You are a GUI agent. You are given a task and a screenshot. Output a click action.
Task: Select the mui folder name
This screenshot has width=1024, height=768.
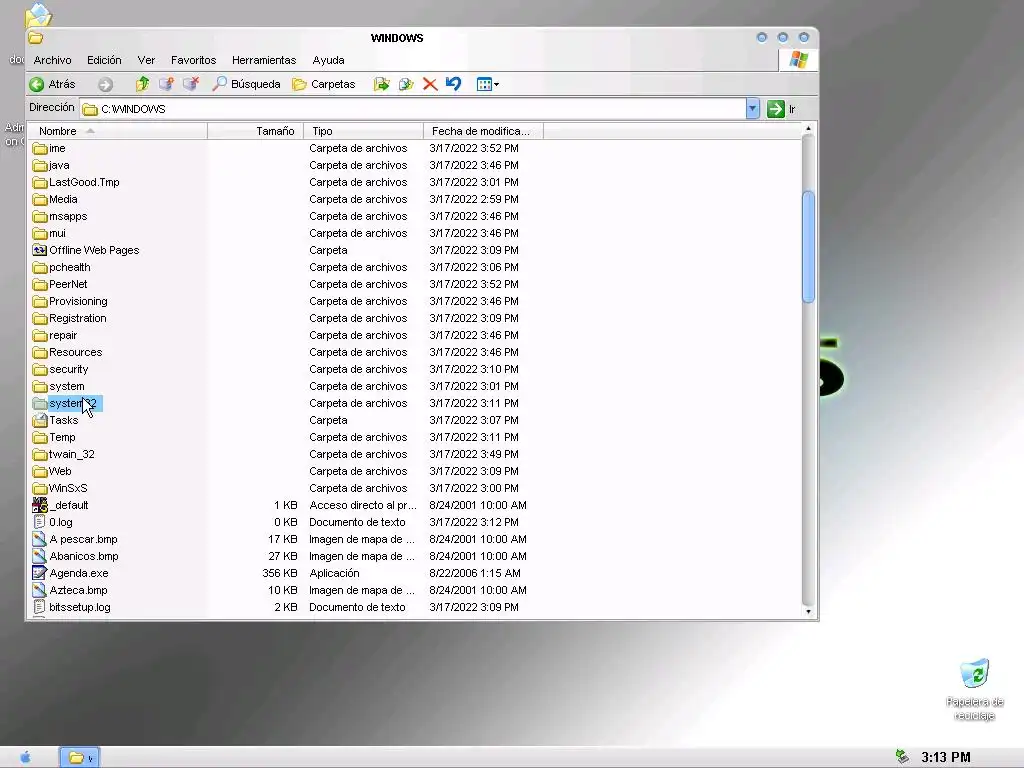click(x=57, y=233)
